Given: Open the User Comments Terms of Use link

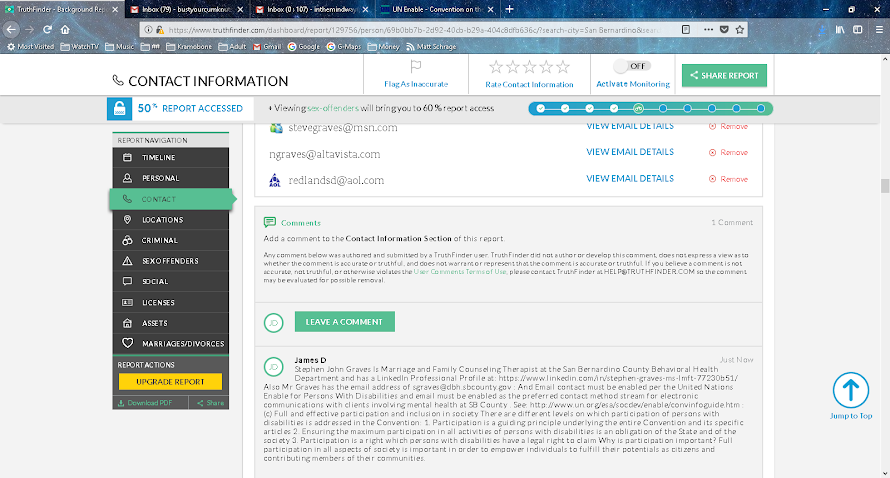Looking at the screenshot, I should pos(460,272).
